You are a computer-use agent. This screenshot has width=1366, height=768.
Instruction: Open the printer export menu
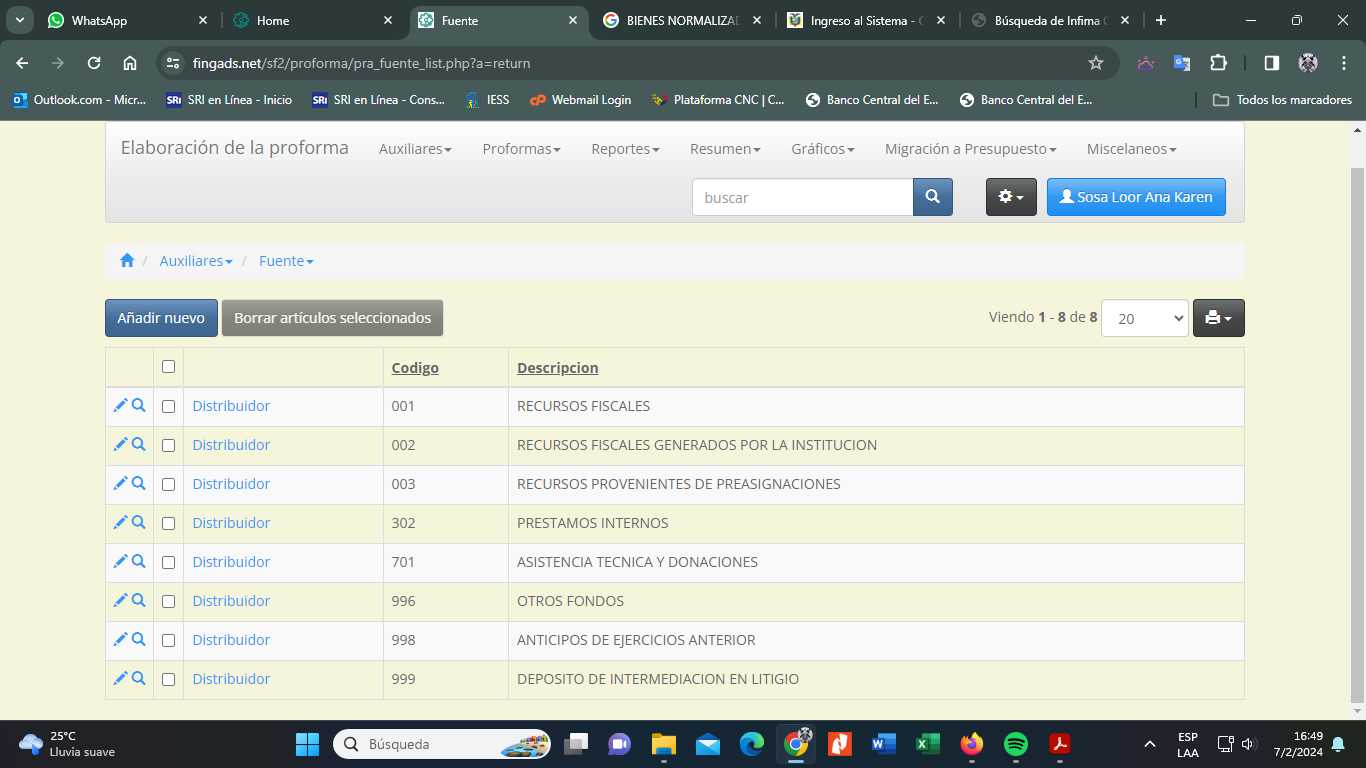tap(1218, 318)
